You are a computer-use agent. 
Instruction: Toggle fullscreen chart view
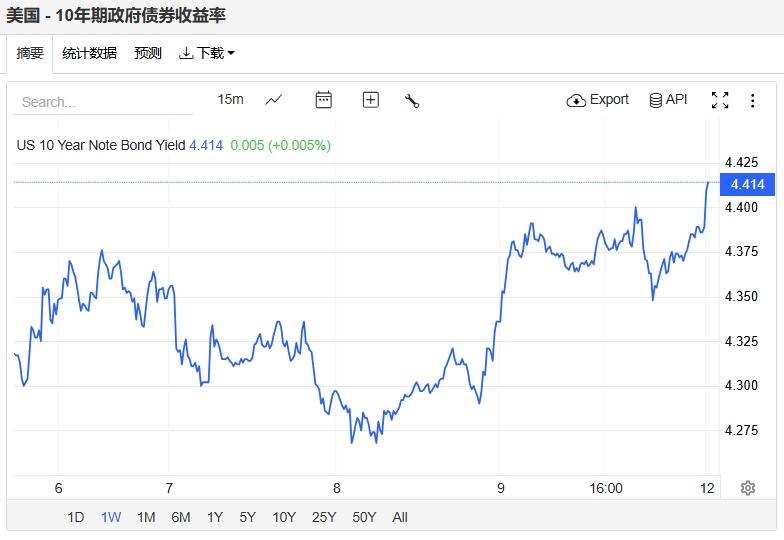[720, 100]
